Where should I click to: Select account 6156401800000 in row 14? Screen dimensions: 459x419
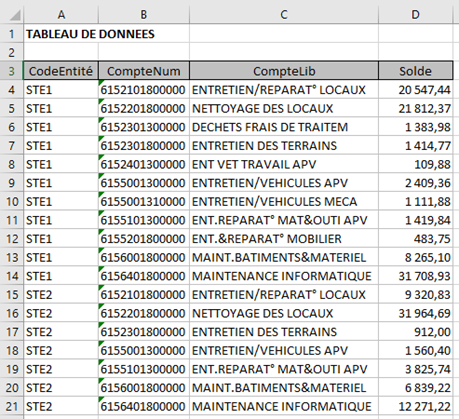144,276
